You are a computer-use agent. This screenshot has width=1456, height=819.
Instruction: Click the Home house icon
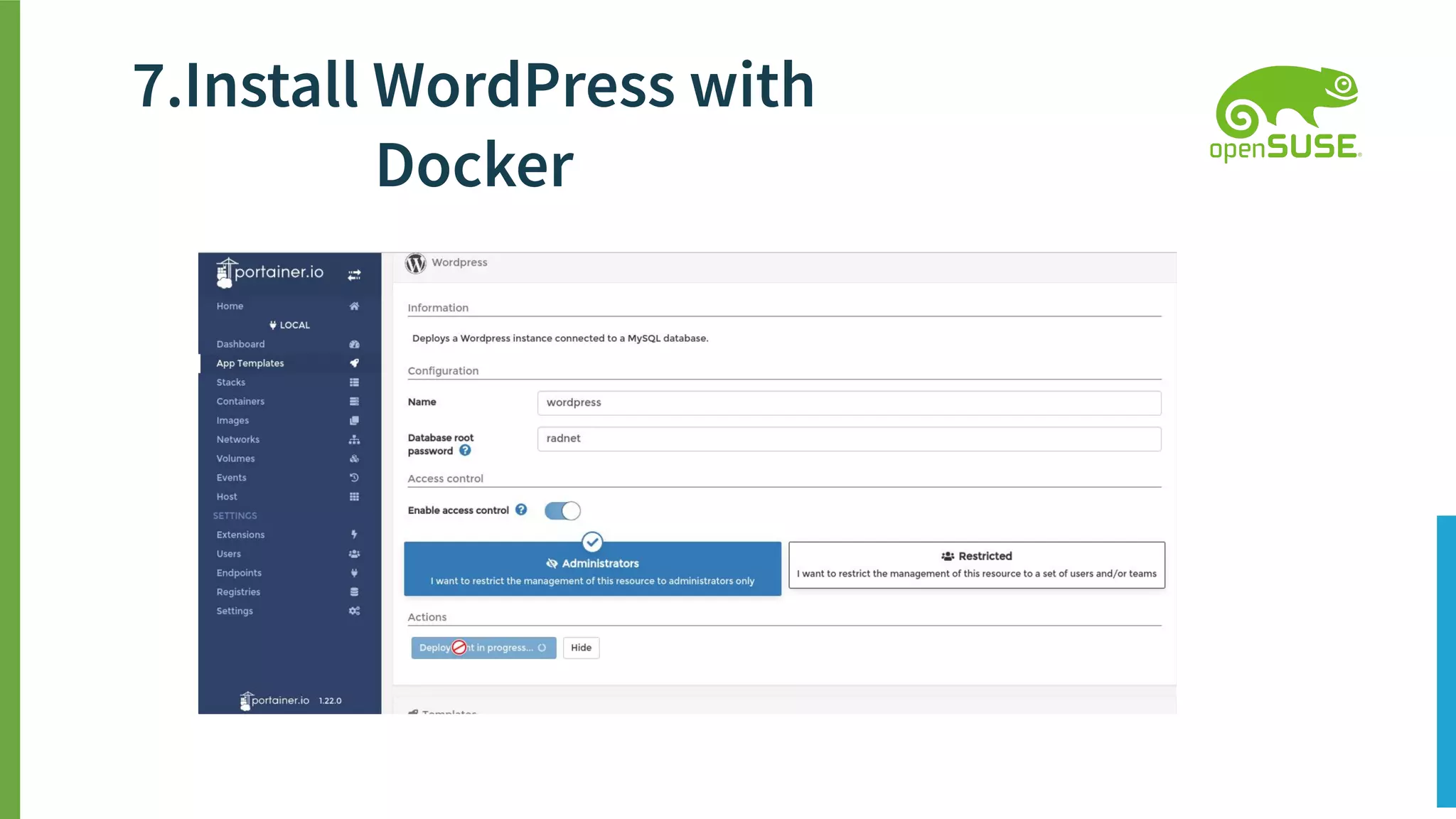pyautogui.click(x=354, y=306)
